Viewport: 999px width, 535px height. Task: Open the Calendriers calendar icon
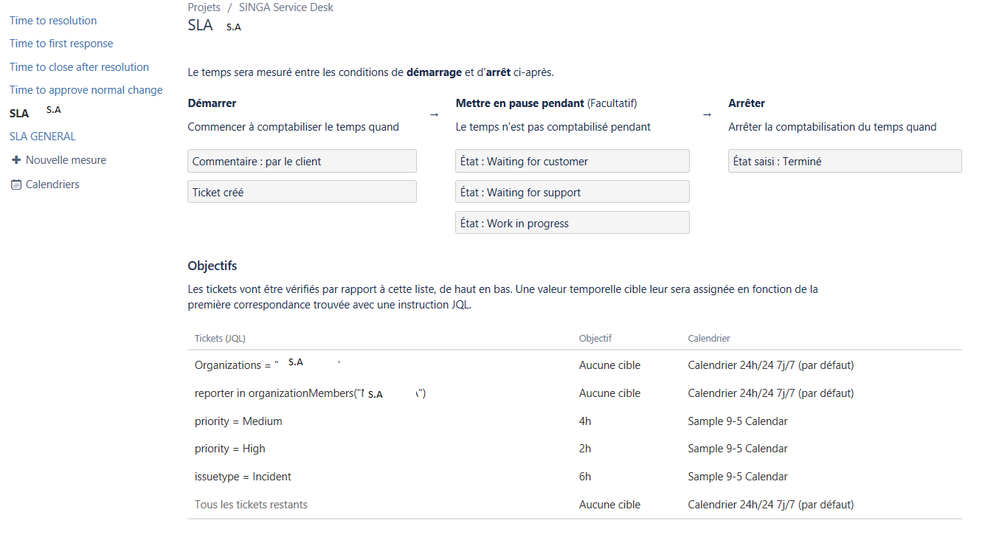point(17,185)
